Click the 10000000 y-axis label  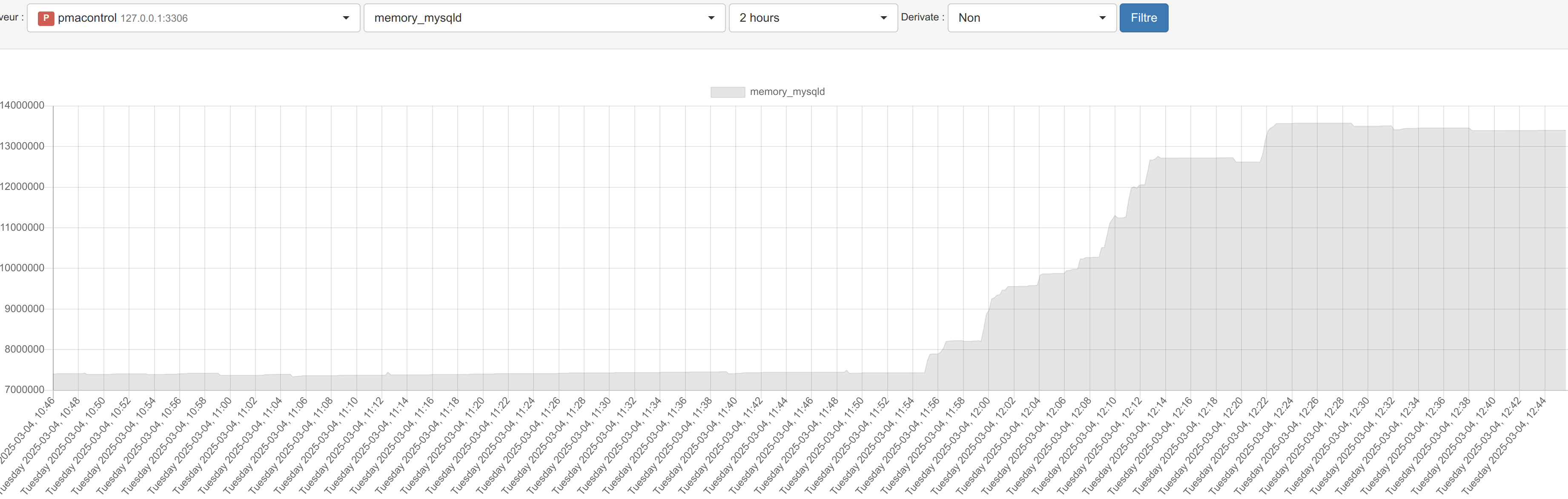23,268
